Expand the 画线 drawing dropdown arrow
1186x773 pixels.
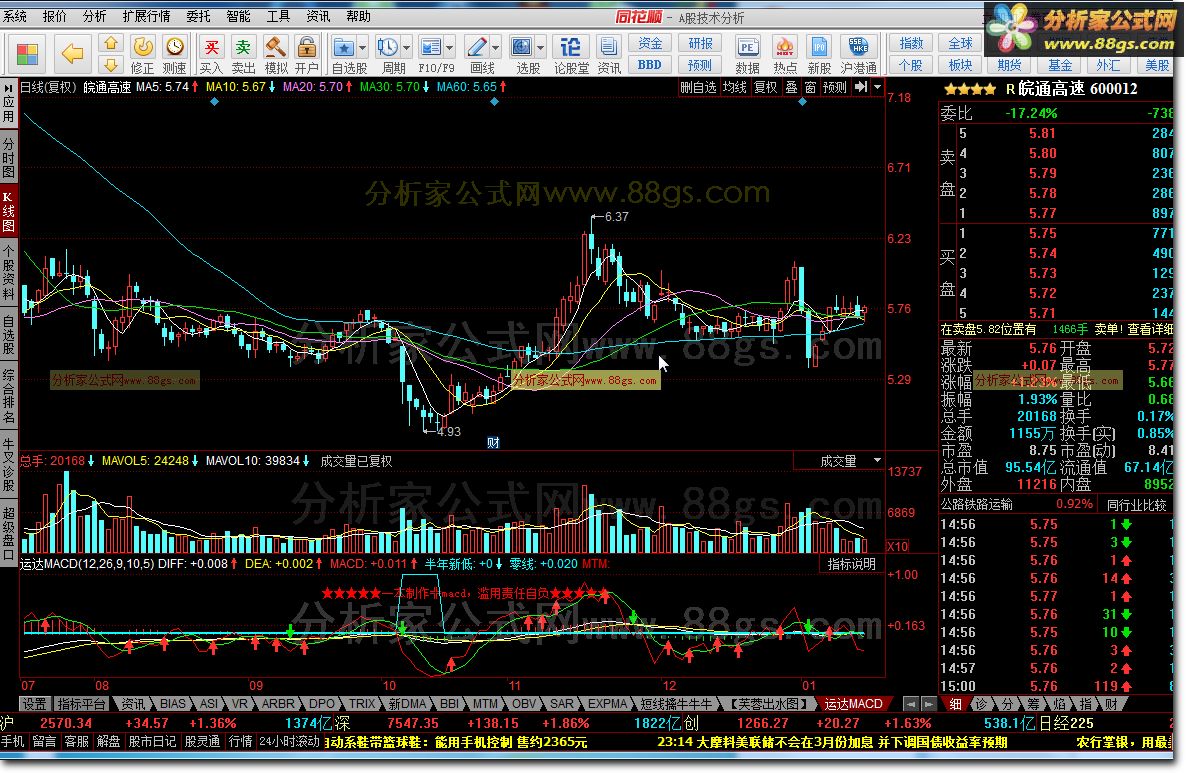coord(495,48)
